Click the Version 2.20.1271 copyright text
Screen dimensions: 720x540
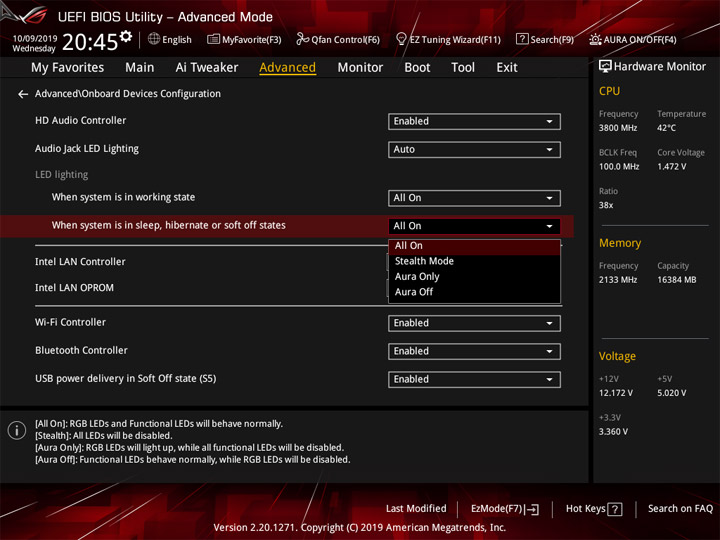tap(360, 528)
